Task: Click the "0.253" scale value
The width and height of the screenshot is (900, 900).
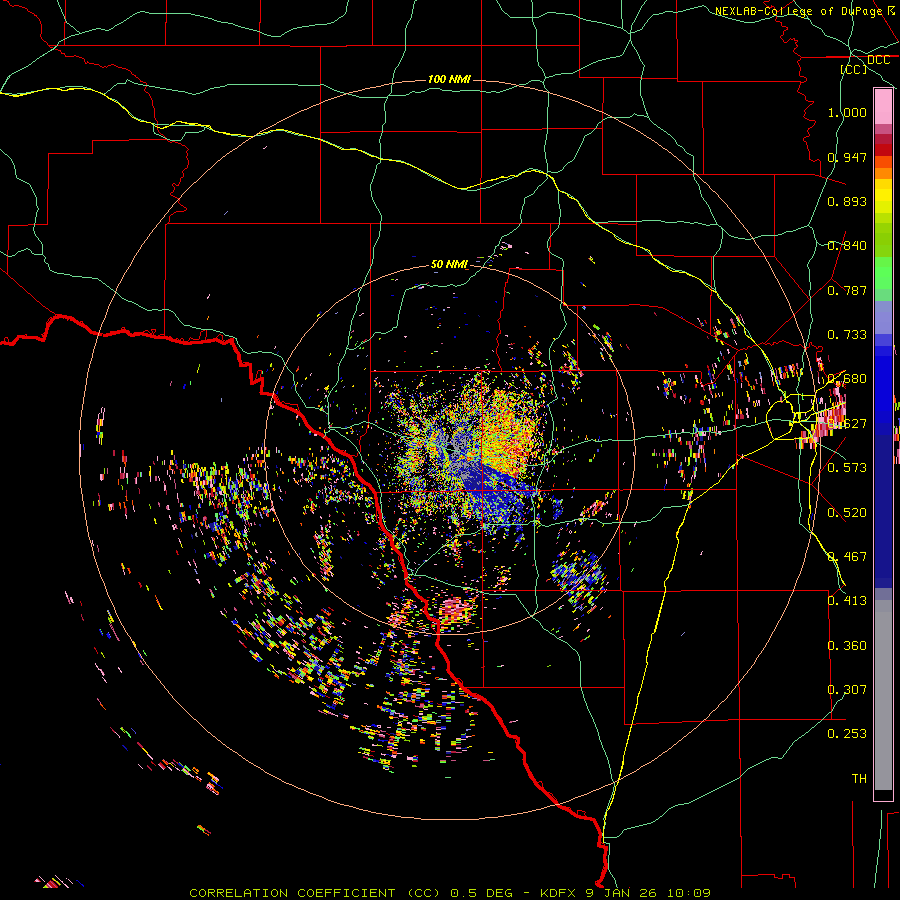Action: click(x=847, y=734)
